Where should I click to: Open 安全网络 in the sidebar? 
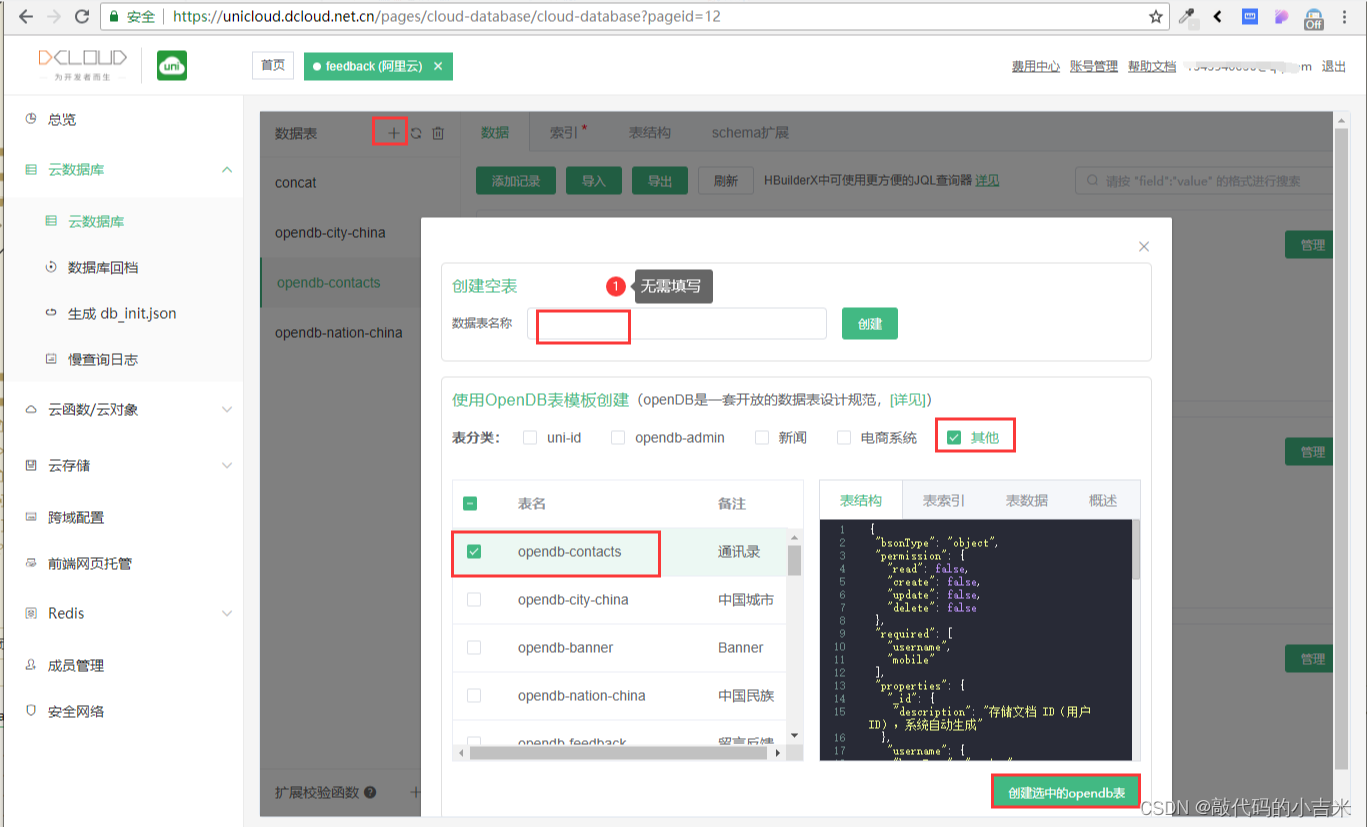click(76, 711)
